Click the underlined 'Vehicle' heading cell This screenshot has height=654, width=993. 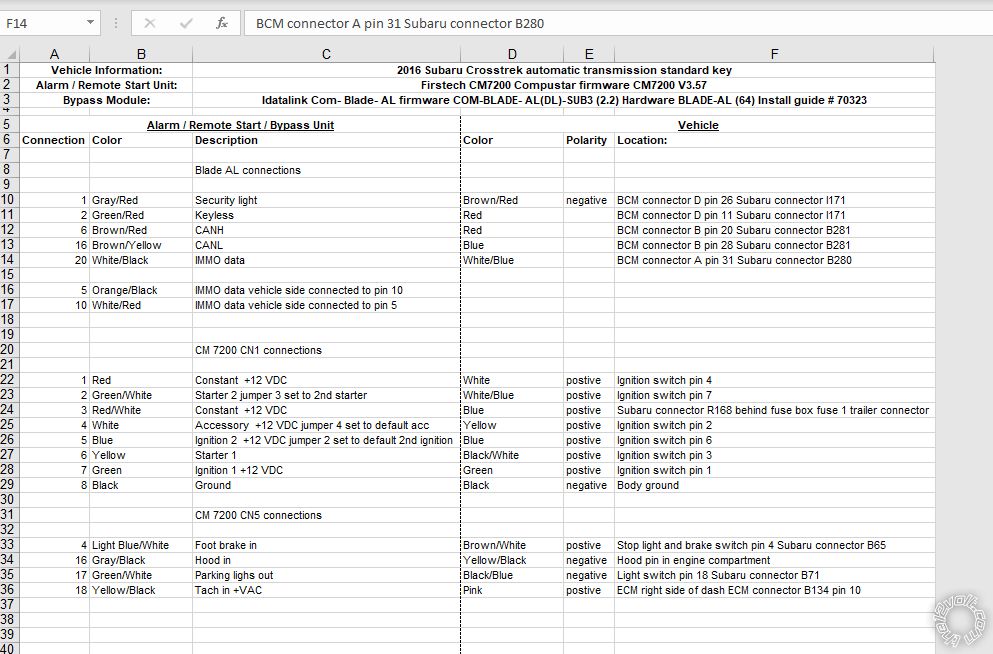pyautogui.click(x=698, y=125)
